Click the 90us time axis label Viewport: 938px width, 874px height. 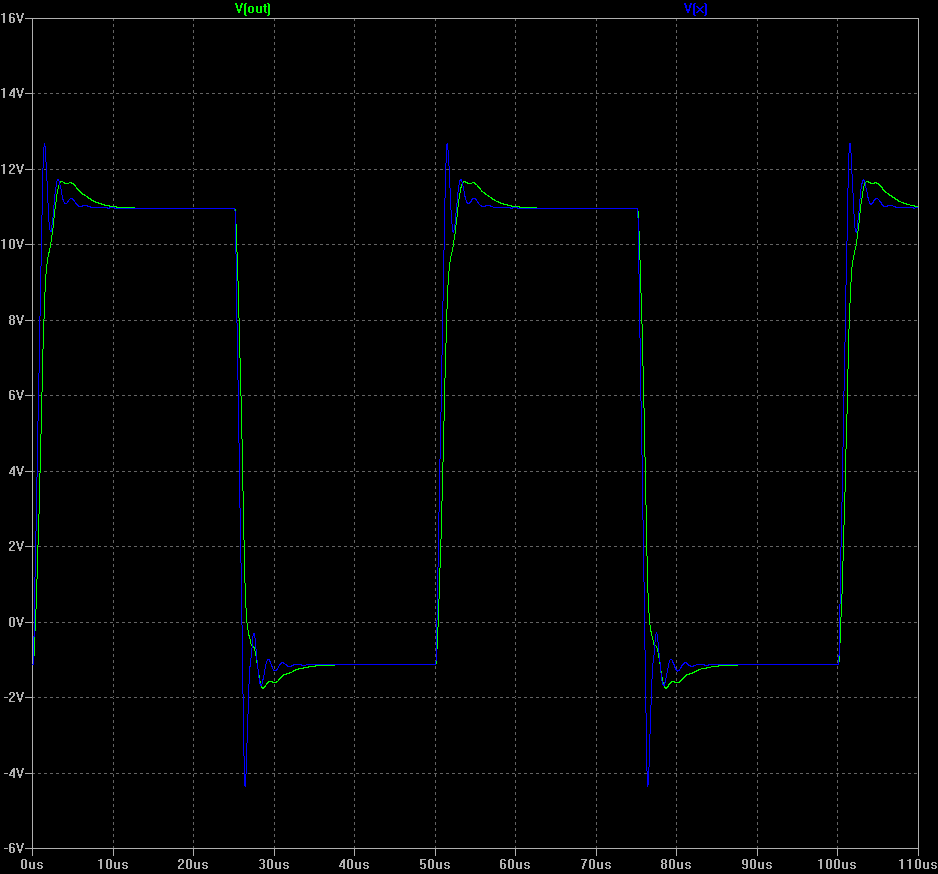[757, 864]
